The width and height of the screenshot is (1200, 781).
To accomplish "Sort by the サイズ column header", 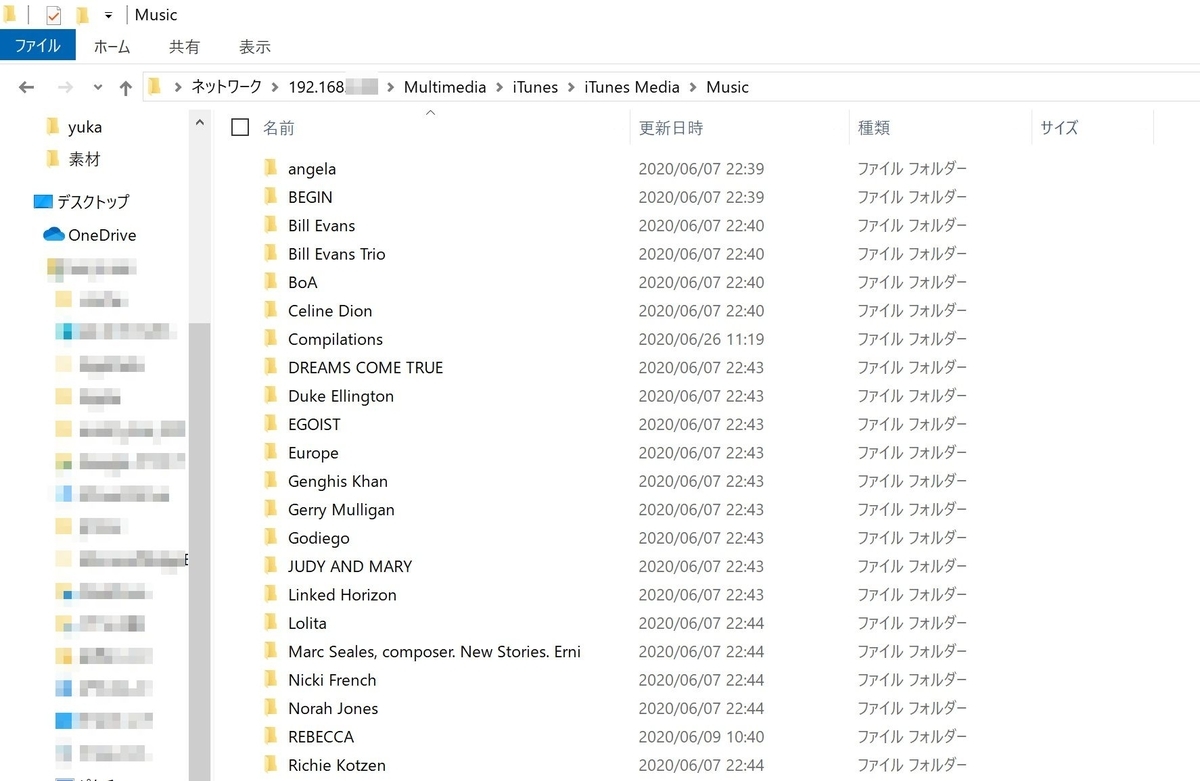I will tap(1059, 128).
